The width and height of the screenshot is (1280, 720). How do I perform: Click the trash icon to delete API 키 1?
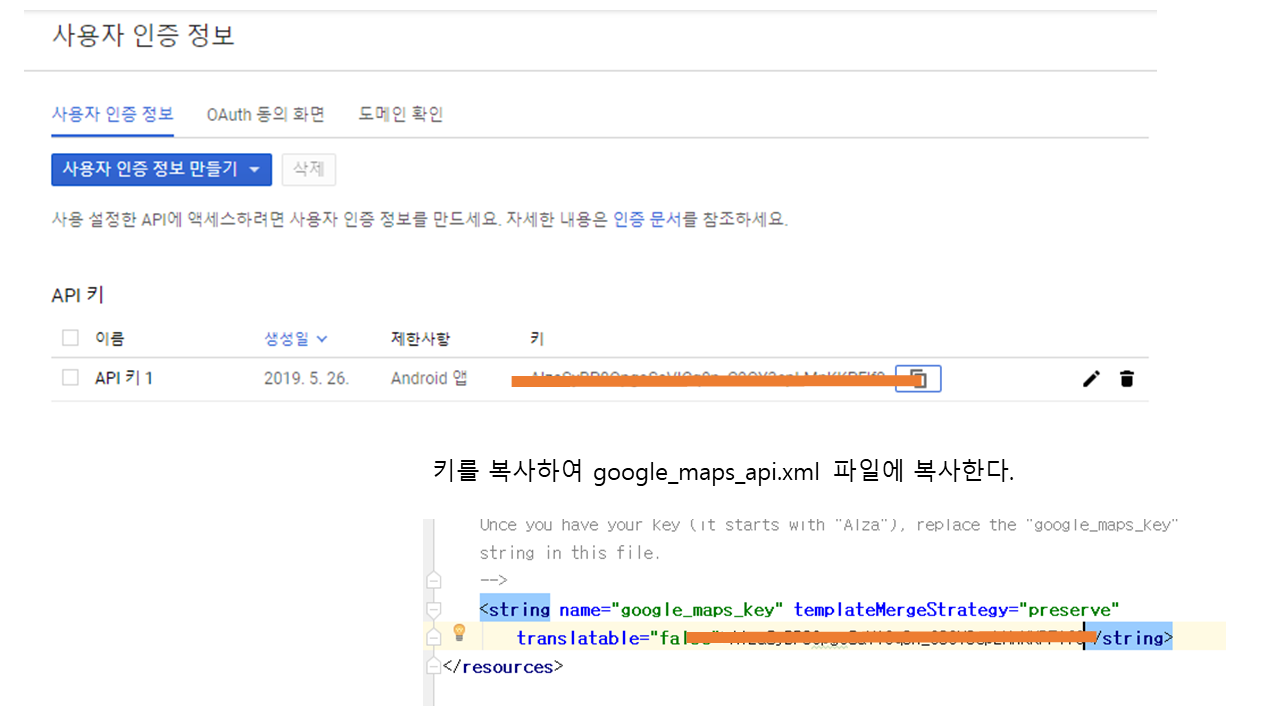click(x=1127, y=379)
